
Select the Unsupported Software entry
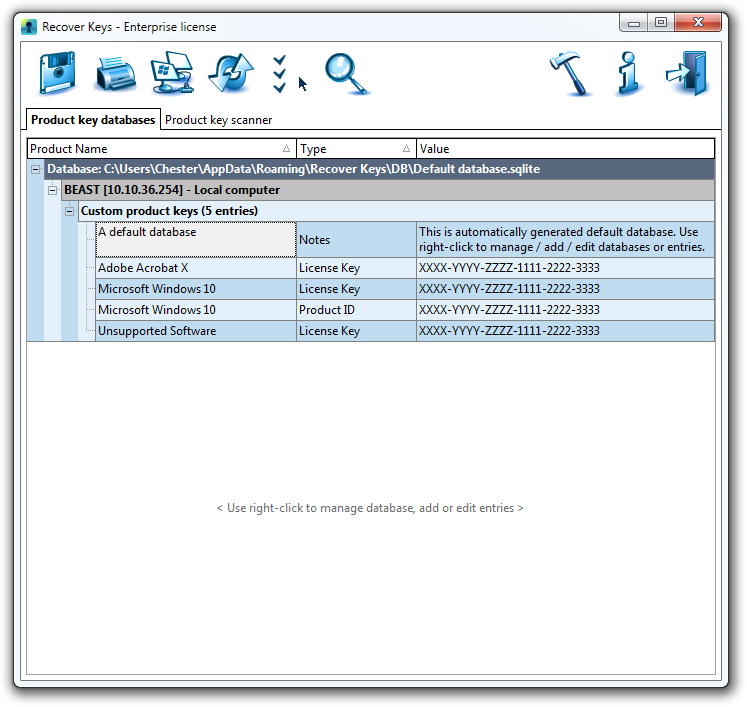pos(196,331)
